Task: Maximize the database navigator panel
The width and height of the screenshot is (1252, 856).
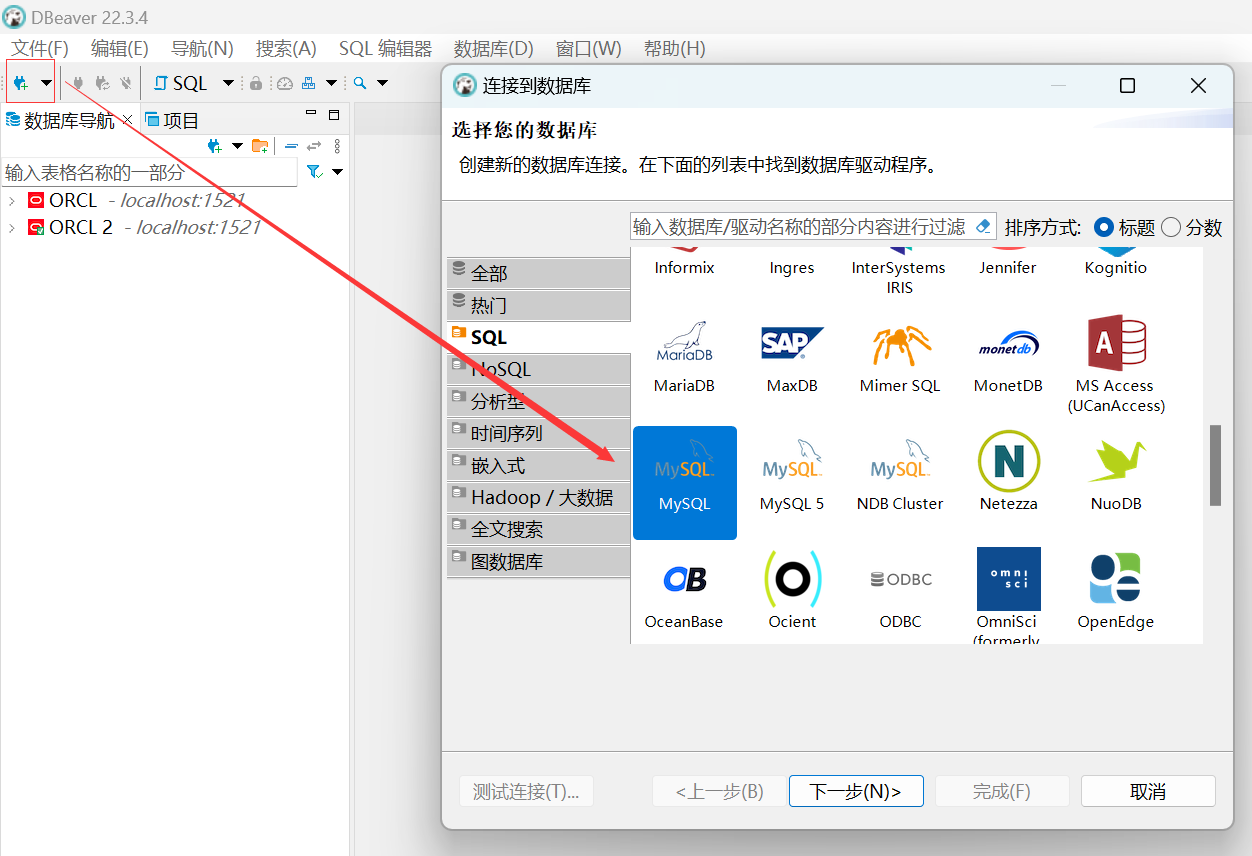Action: [x=334, y=114]
